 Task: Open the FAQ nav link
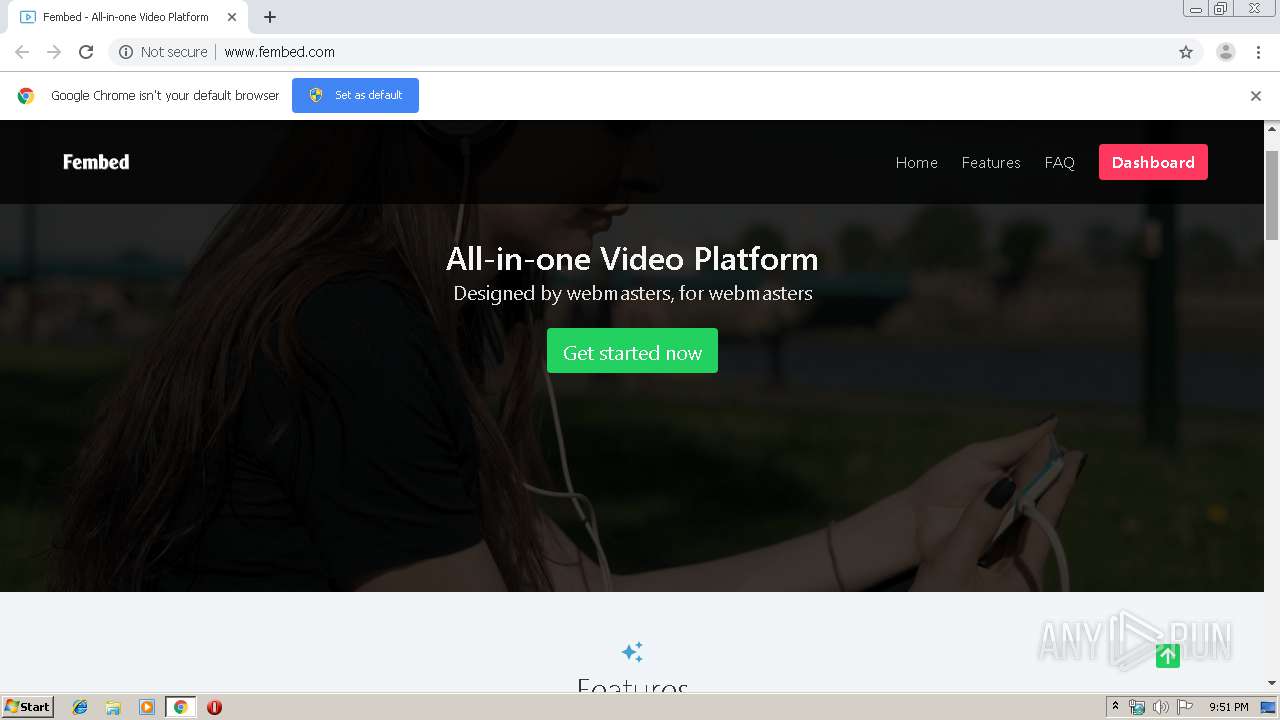(x=1059, y=162)
